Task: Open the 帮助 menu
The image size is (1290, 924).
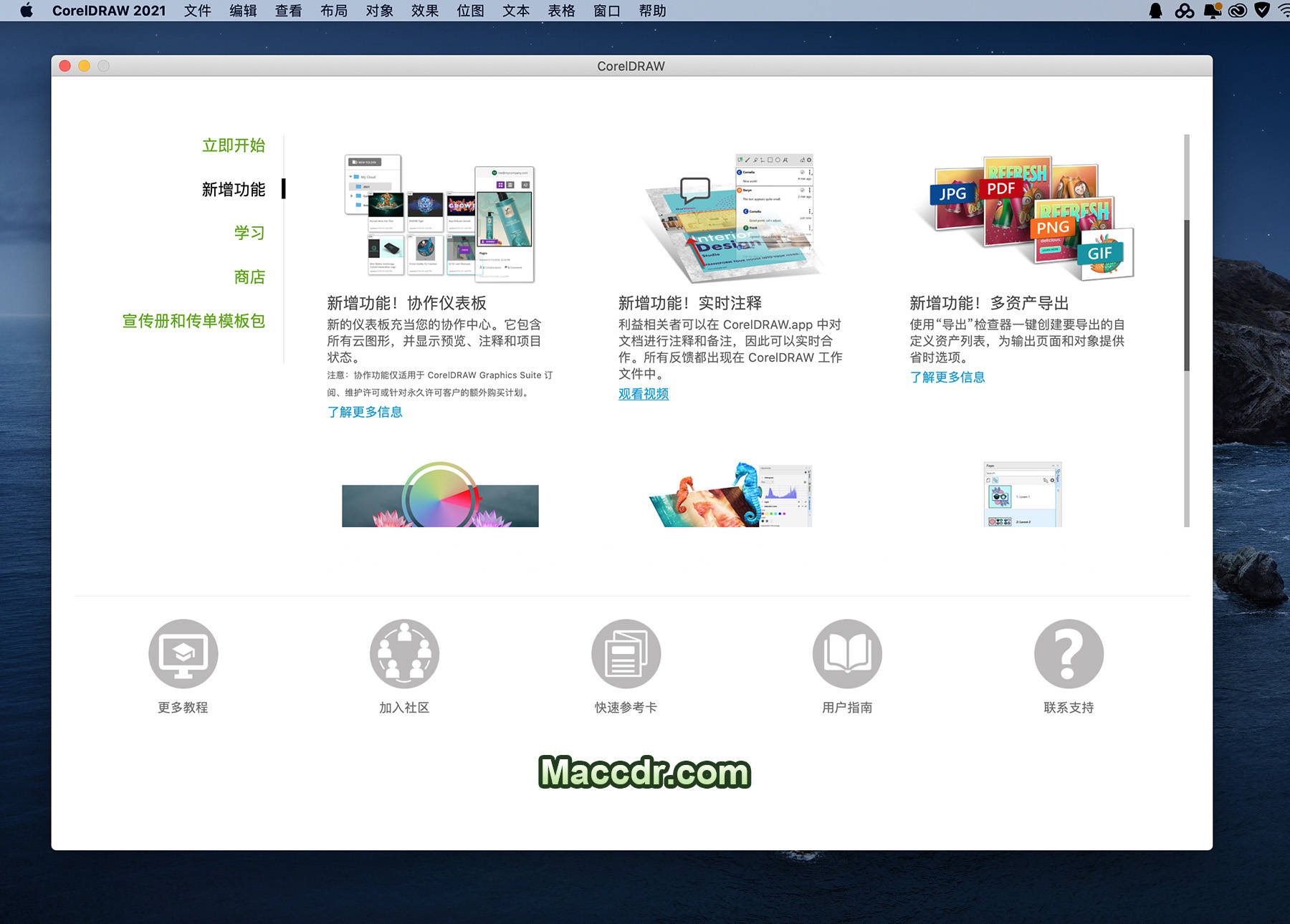Action: 652,11
